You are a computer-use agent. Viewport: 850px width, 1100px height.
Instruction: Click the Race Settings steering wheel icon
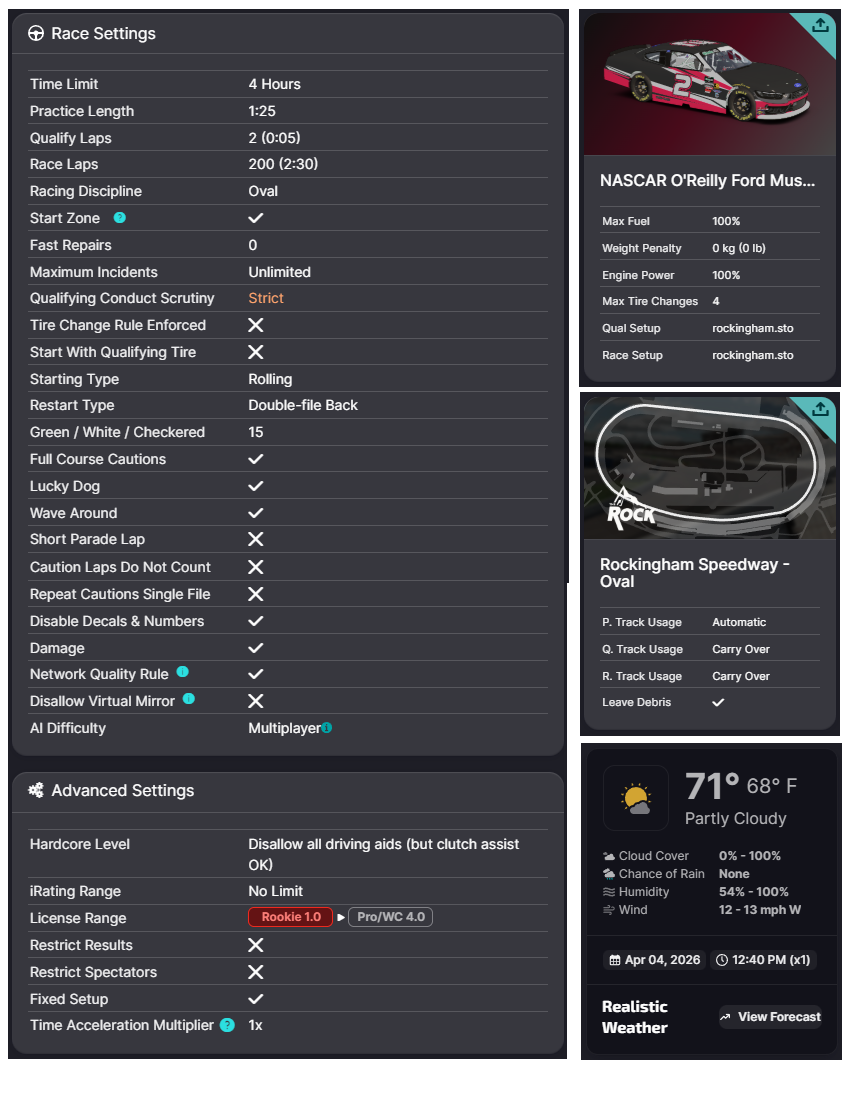pyautogui.click(x=36, y=33)
